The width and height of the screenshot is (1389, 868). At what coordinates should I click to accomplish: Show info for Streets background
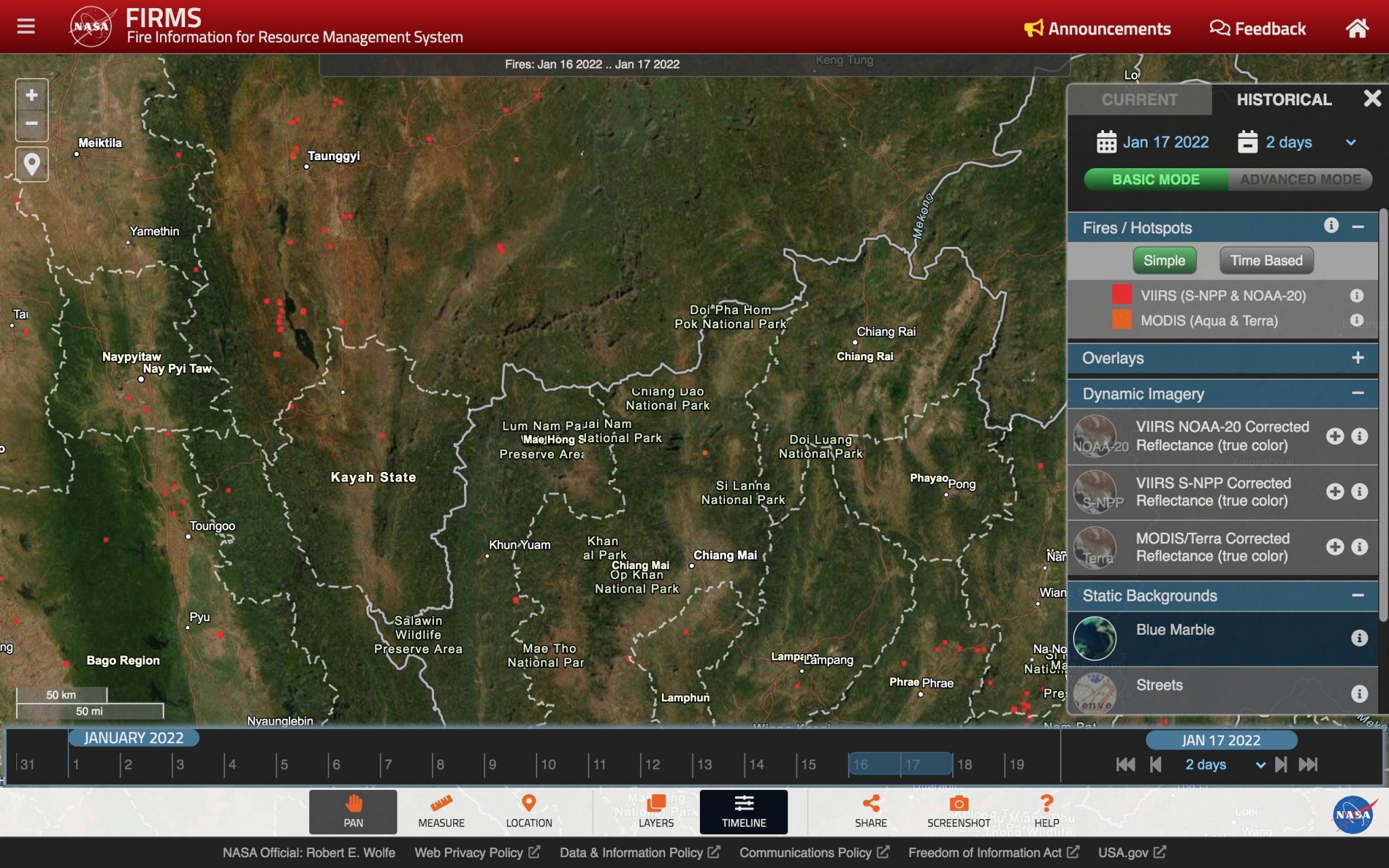click(1359, 693)
